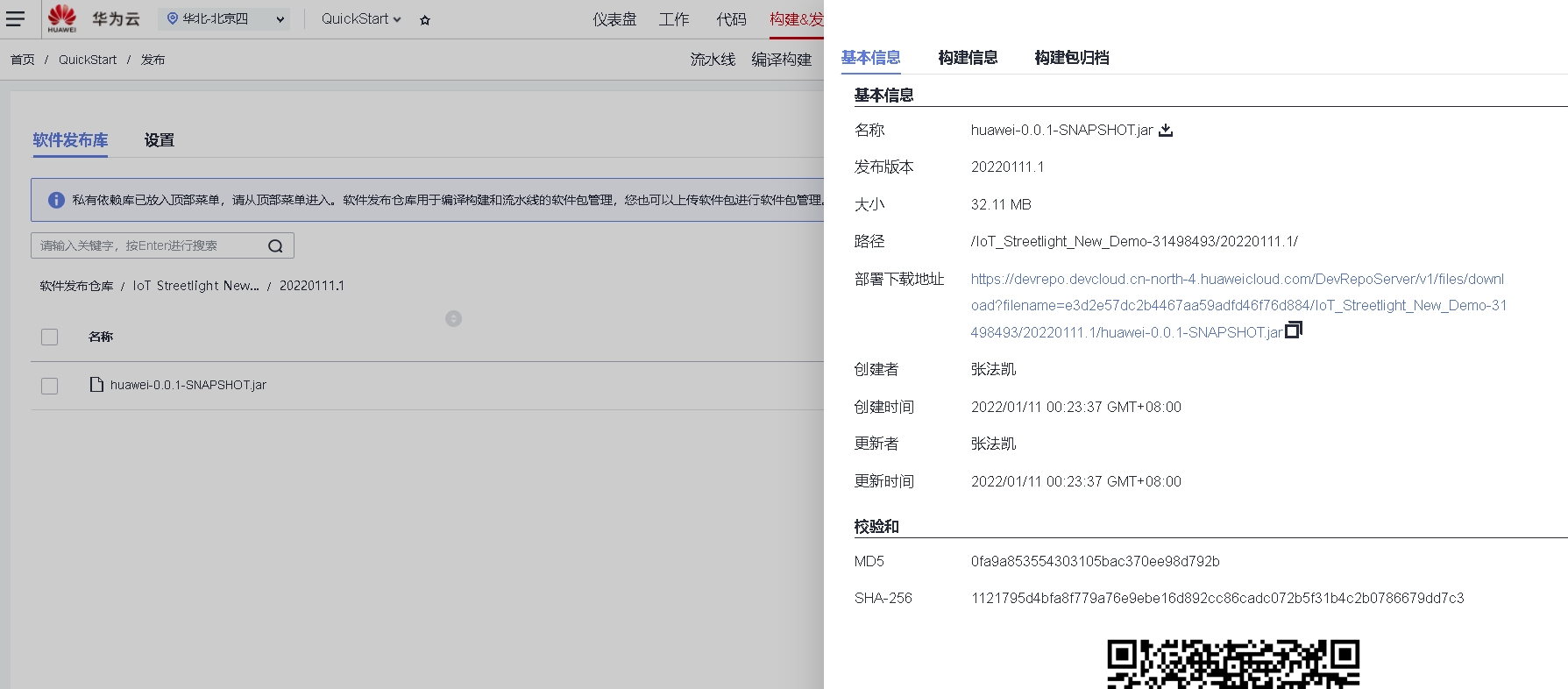Click the 部署下载地址 label
The width and height of the screenshot is (1568, 689).
(x=899, y=279)
